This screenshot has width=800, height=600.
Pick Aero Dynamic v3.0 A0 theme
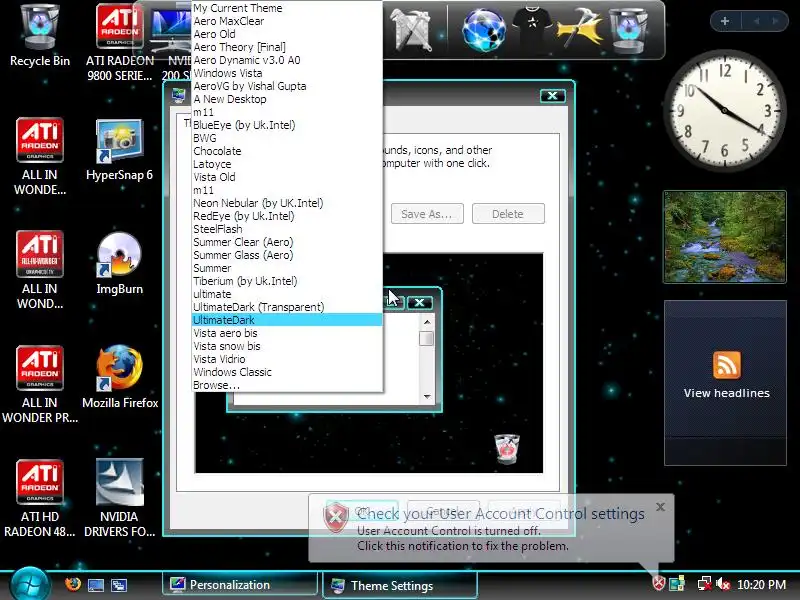(287, 60)
